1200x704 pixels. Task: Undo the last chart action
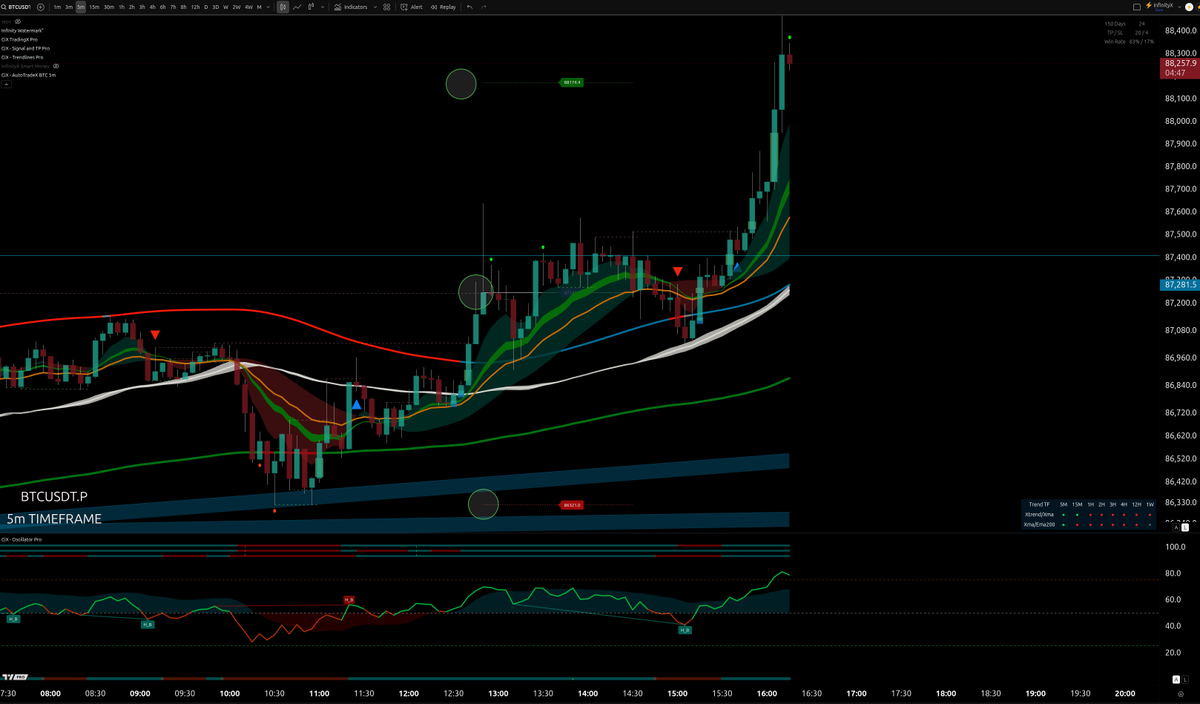pos(470,7)
